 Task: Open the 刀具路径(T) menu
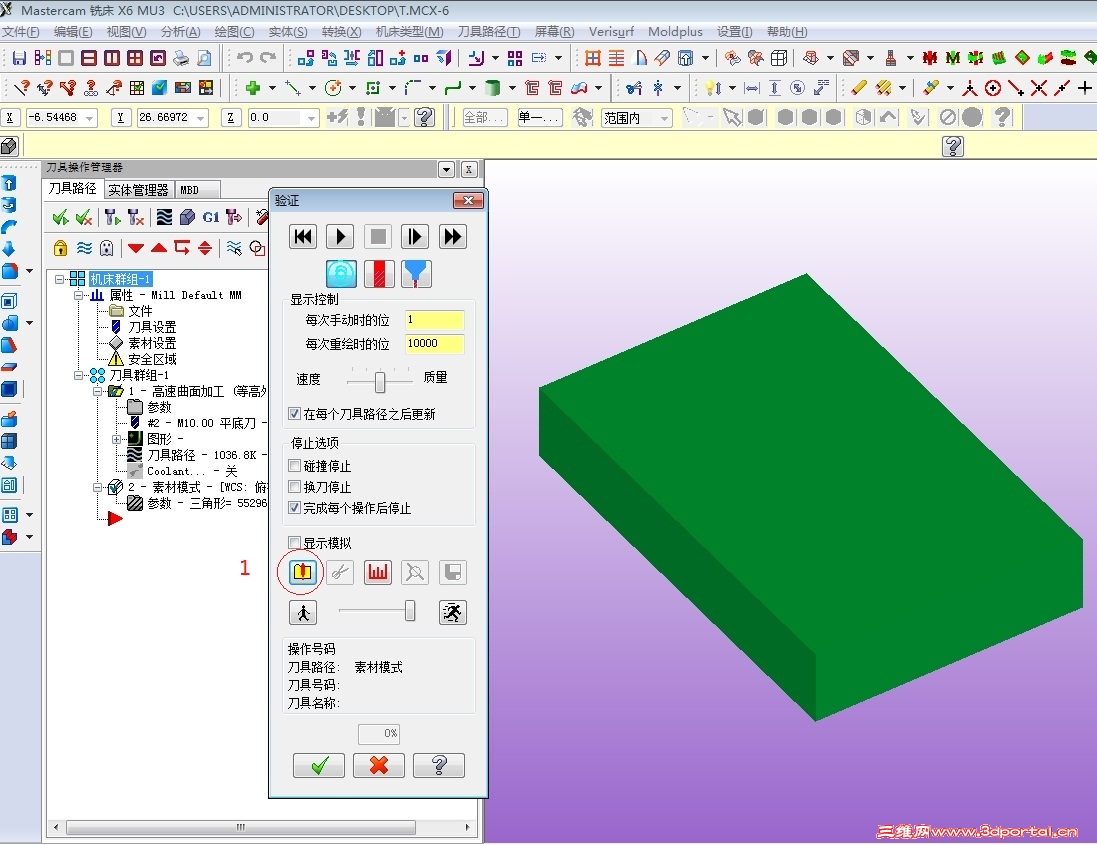(488, 31)
